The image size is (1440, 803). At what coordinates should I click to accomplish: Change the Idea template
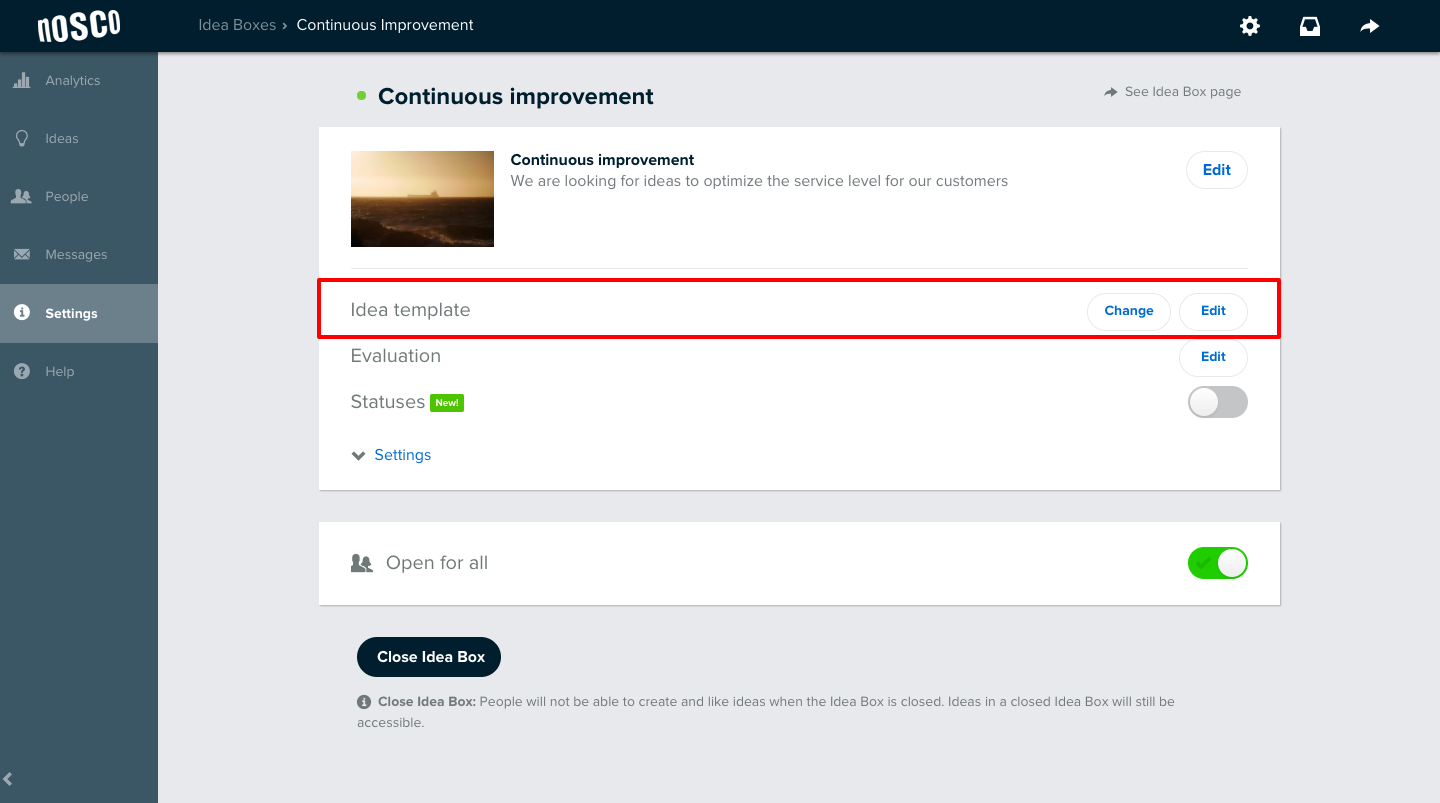(x=1129, y=311)
